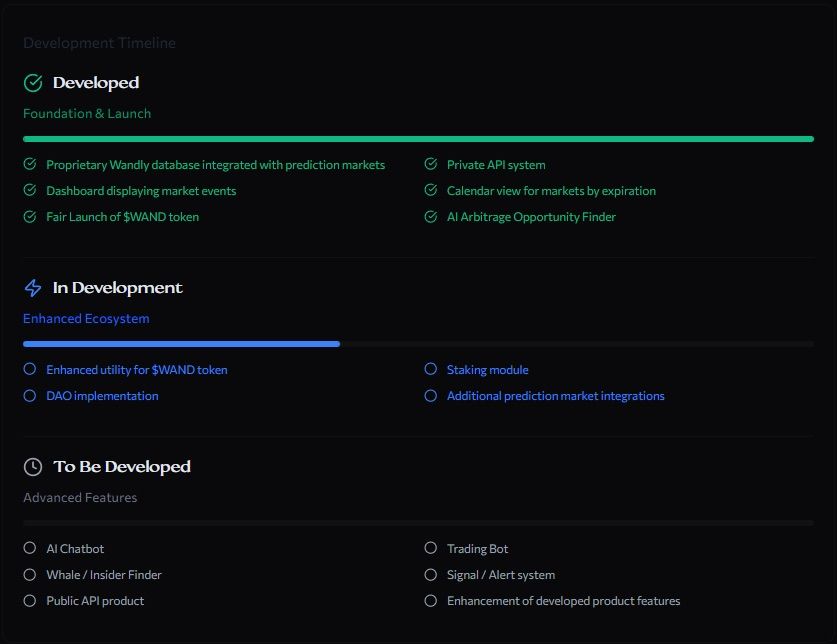
Task: Select the circle next to Staking module
Action: tap(431, 369)
